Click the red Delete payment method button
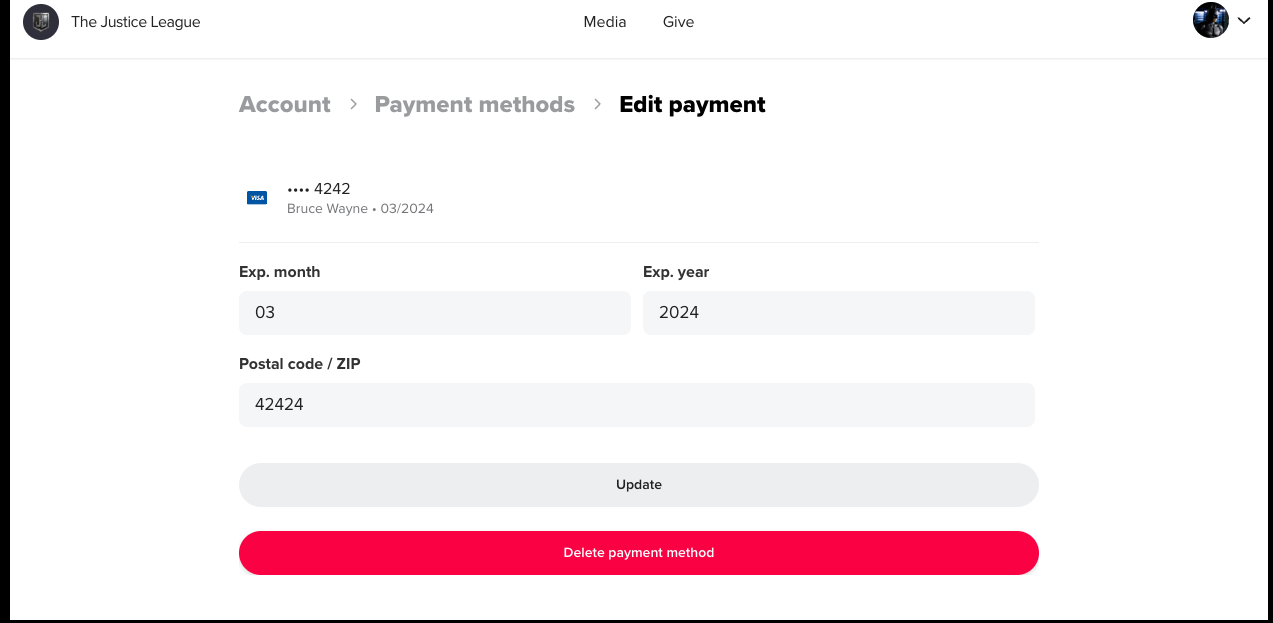Image resolution: width=1273 pixels, height=623 pixels. 638,553
